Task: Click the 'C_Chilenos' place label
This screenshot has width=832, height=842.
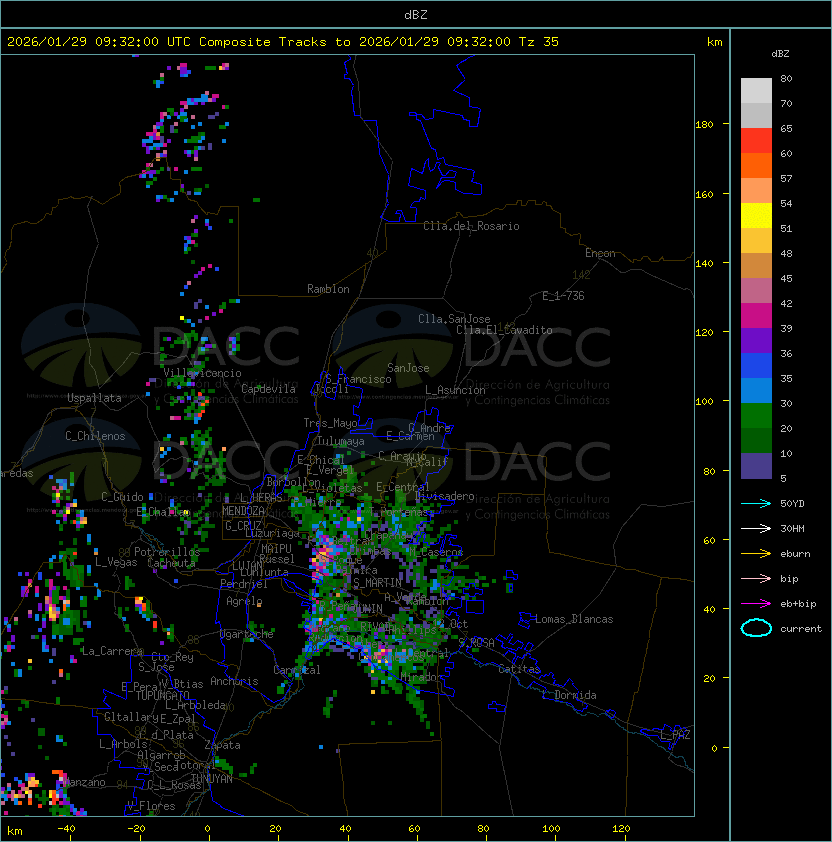Action: click(95, 436)
